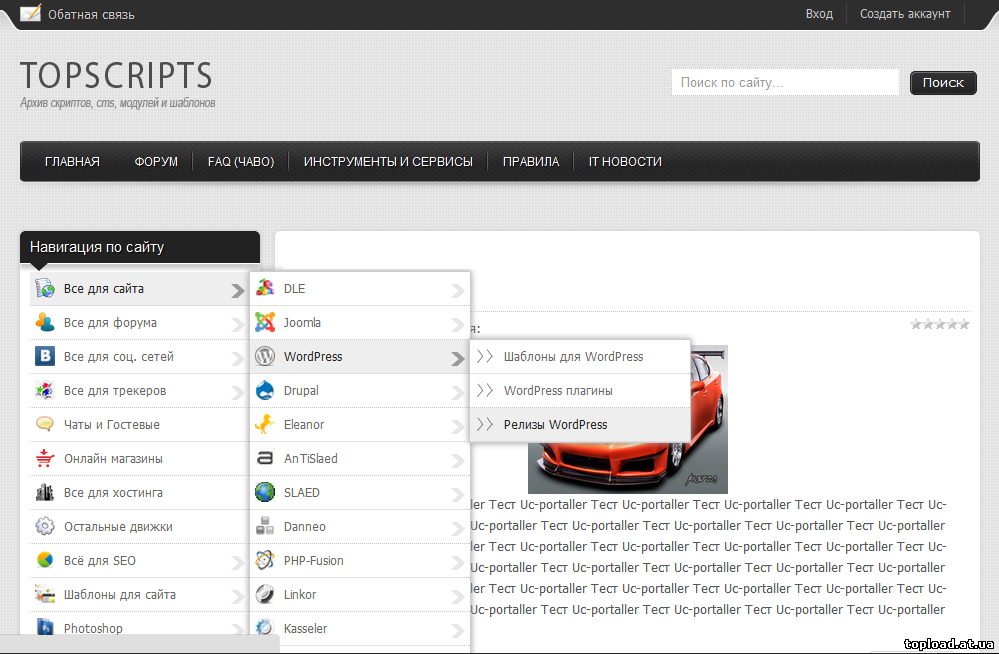Image resolution: width=999 pixels, height=654 pixels.
Task: Click the DLE logo icon
Action: click(265, 288)
